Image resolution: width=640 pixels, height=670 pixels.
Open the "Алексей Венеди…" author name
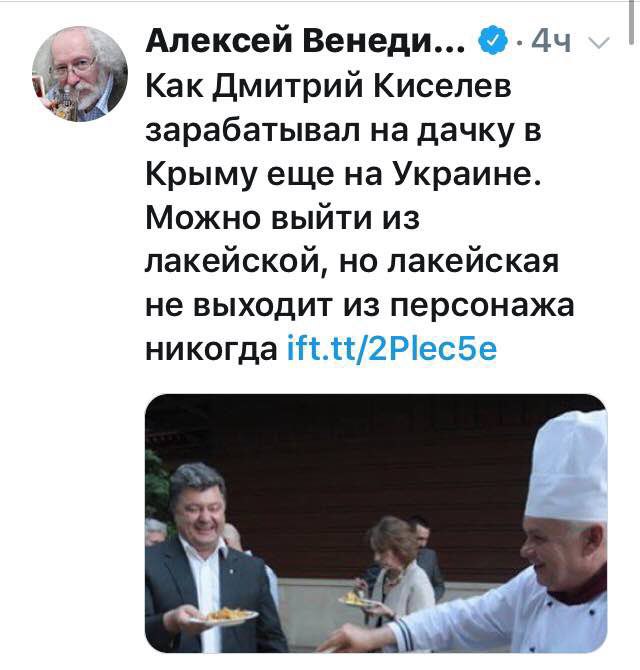tap(305, 41)
